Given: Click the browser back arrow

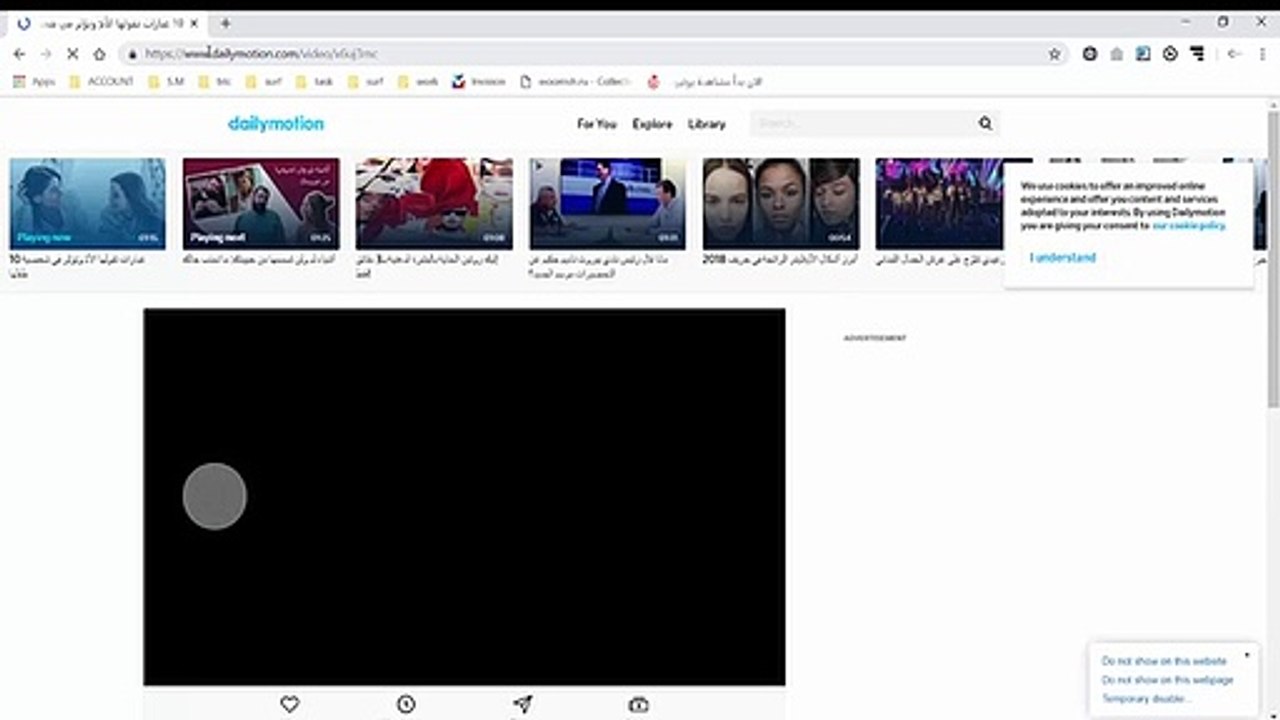Looking at the screenshot, I should [19, 54].
